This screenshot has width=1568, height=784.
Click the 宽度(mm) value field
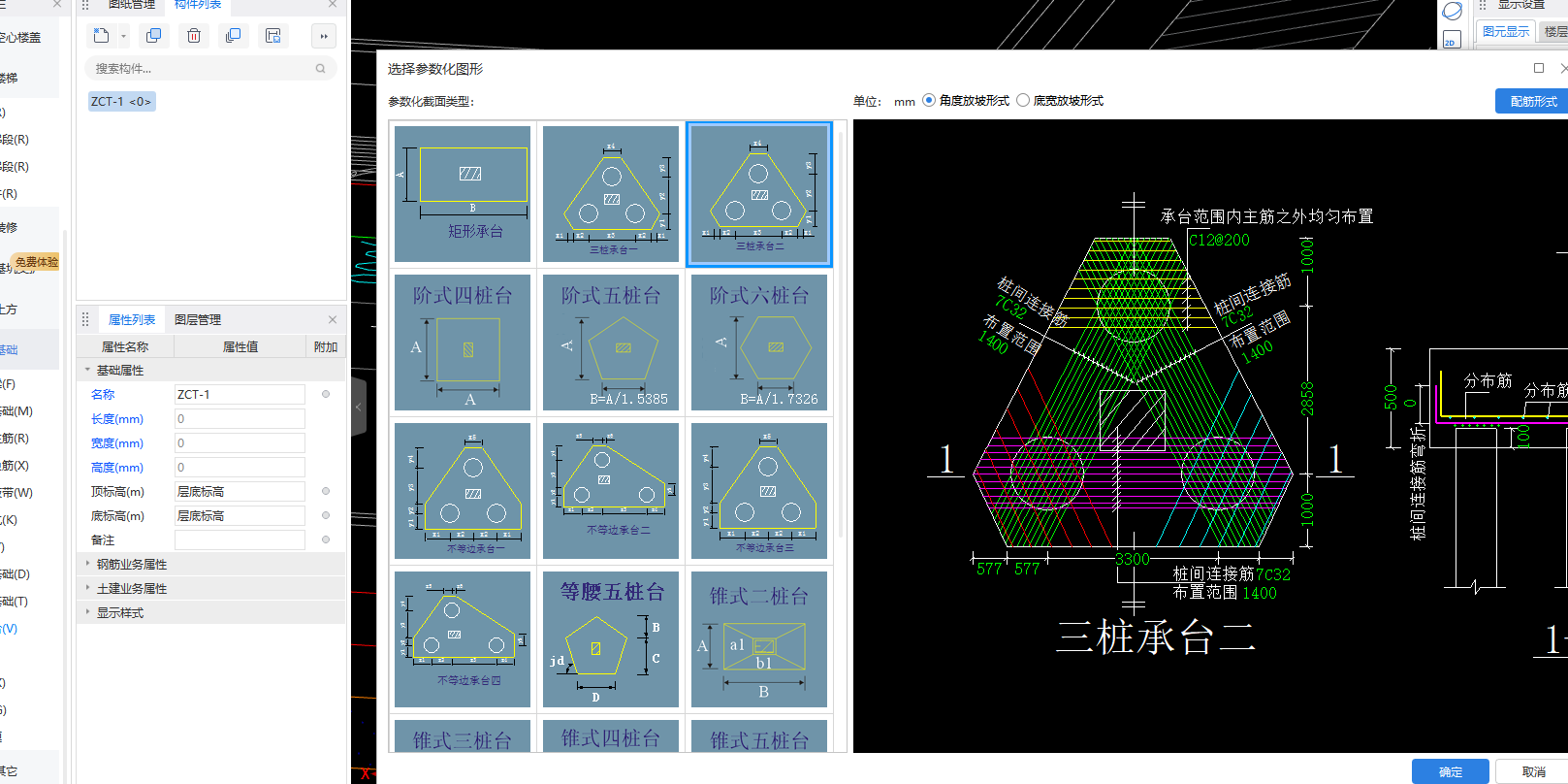pos(240,442)
